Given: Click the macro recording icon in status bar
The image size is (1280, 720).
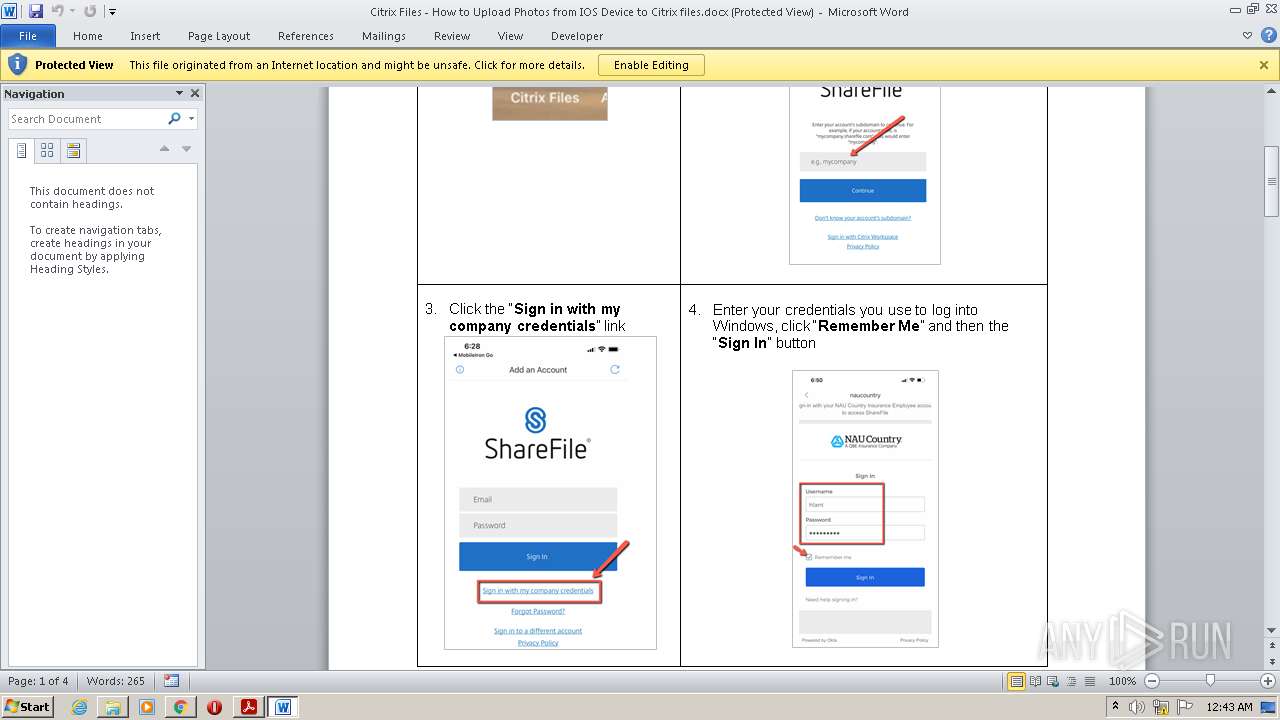Looking at the screenshot, I should [x=171, y=681].
